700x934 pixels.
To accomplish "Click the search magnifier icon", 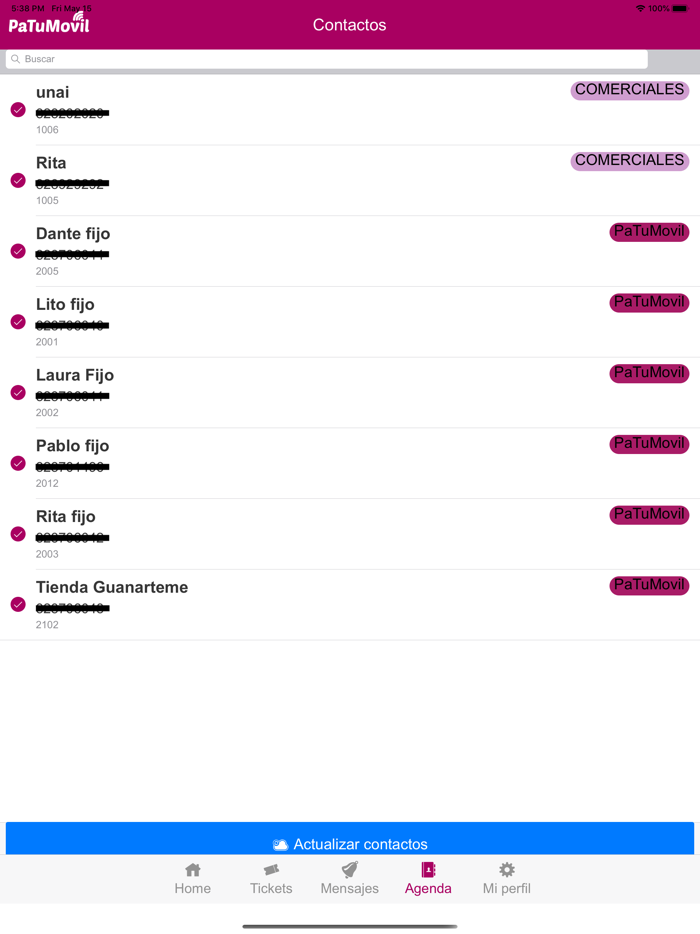I will [16, 59].
